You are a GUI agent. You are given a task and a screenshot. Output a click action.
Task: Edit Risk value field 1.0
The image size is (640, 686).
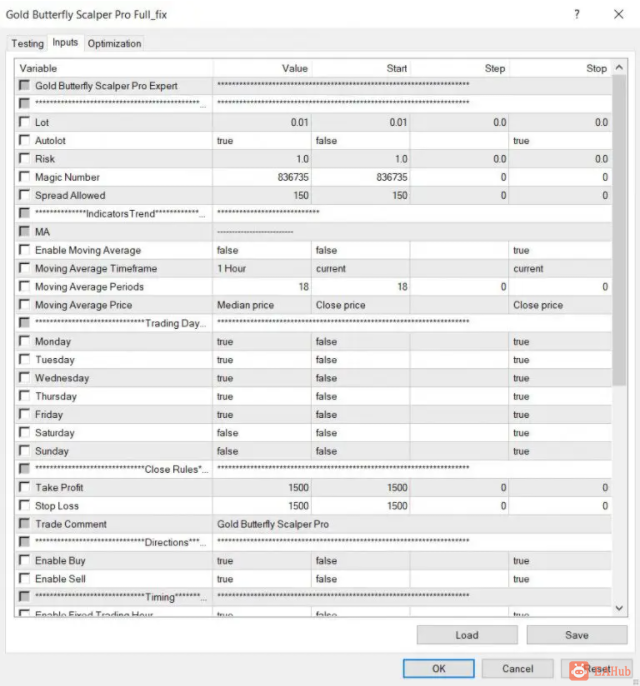[x=262, y=159]
